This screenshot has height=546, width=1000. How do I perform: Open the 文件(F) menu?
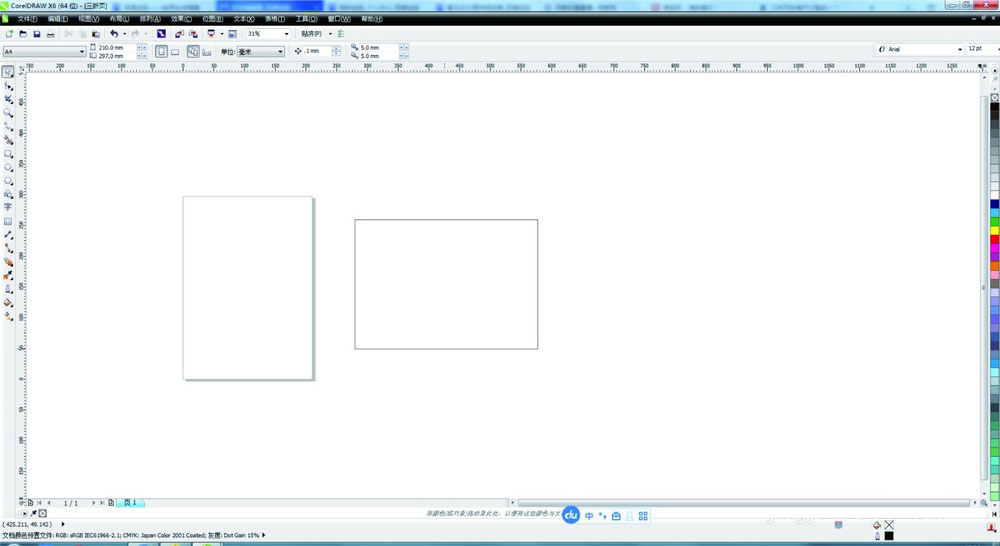[x=27, y=19]
